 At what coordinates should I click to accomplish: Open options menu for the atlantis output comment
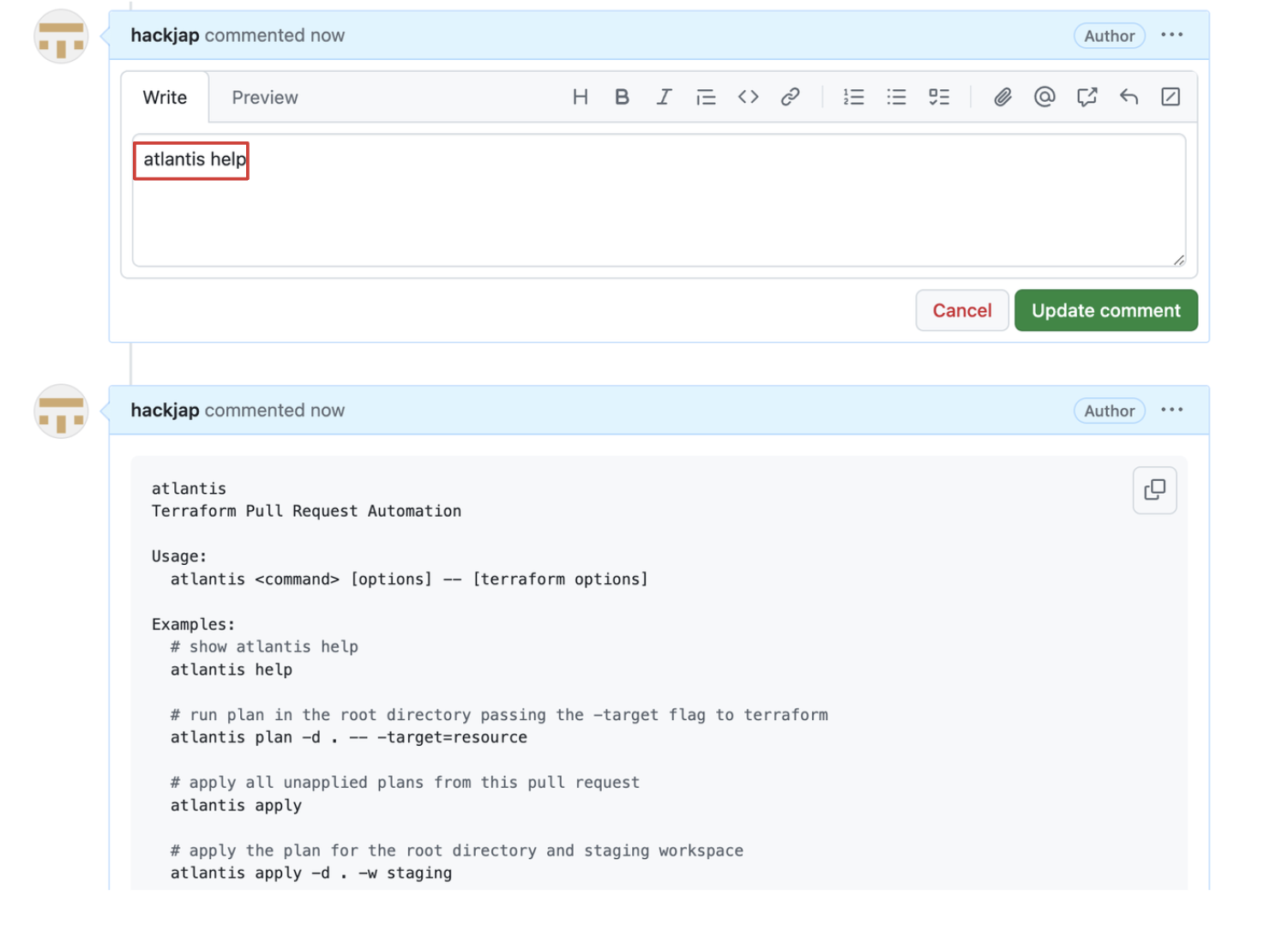pyautogui.click(x=1171, y=410)
